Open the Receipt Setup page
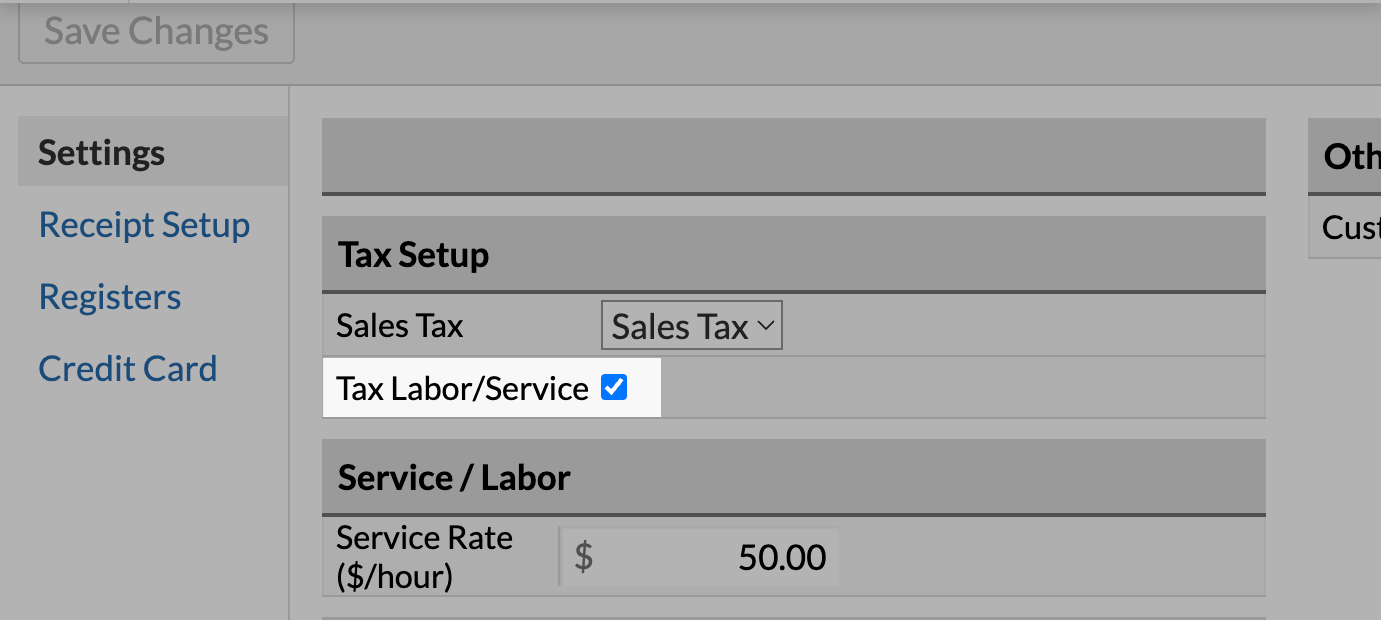The width and height of the screenshot is (1381, 620). (x=144, y=225)
